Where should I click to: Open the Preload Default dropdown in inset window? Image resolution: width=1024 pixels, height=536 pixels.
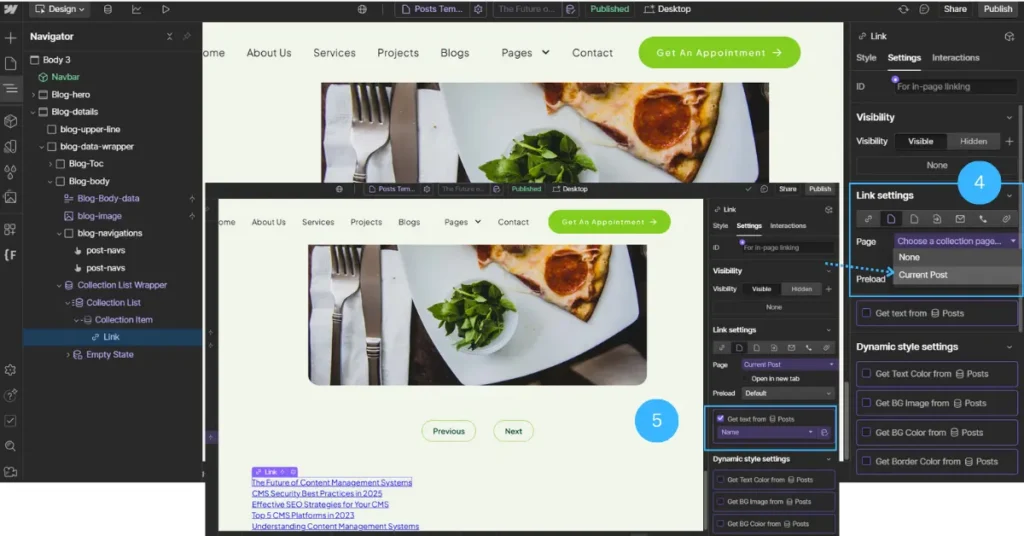(x=788, y=393)
